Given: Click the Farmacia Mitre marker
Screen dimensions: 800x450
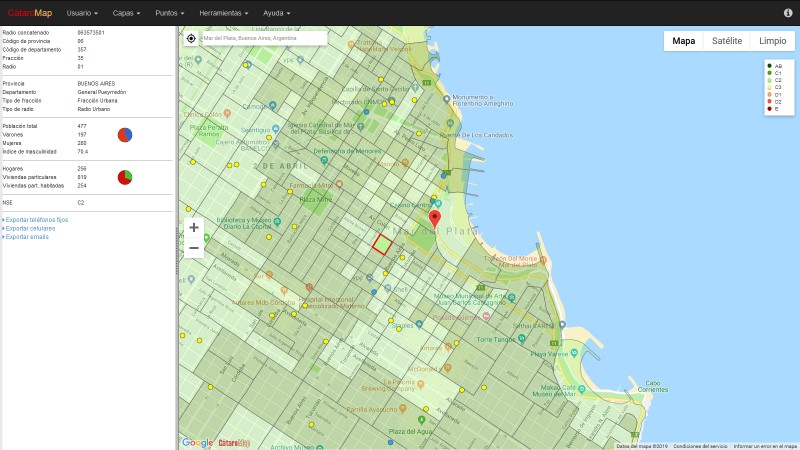Looking at the screenshot, I should (x=339, y=184).
